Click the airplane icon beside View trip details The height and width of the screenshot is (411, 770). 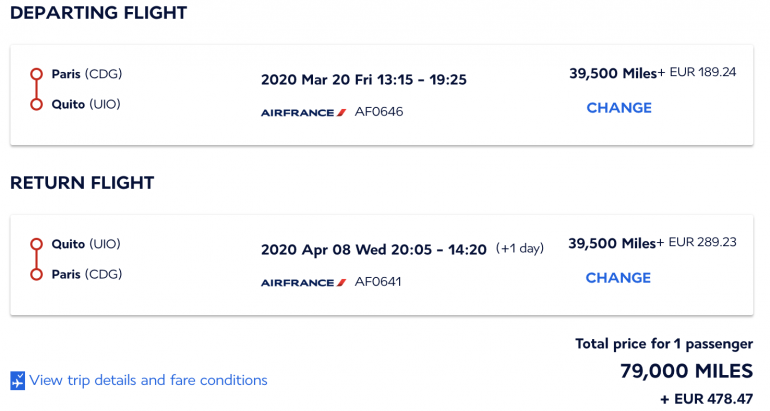[x=17, y=381]
